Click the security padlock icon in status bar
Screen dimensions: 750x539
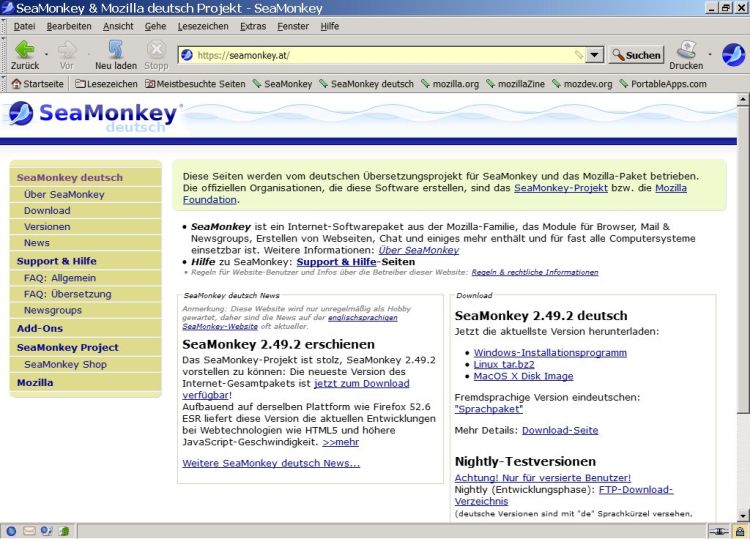[740, 531]
